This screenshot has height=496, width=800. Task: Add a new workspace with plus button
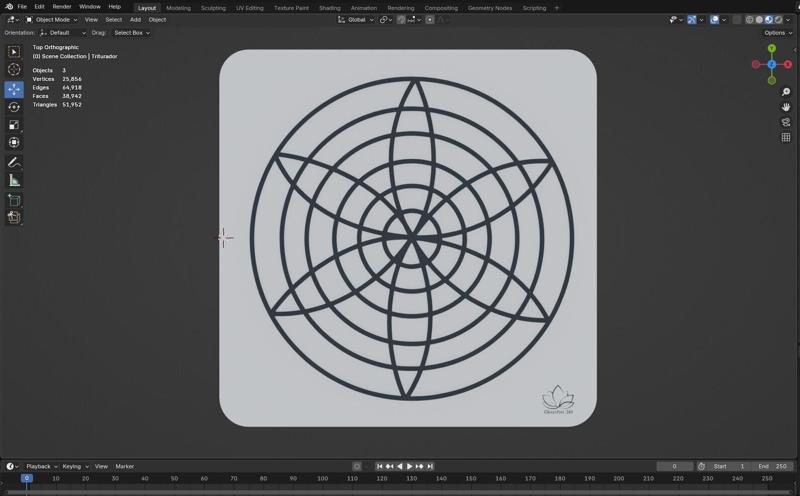tap(557, 8)
